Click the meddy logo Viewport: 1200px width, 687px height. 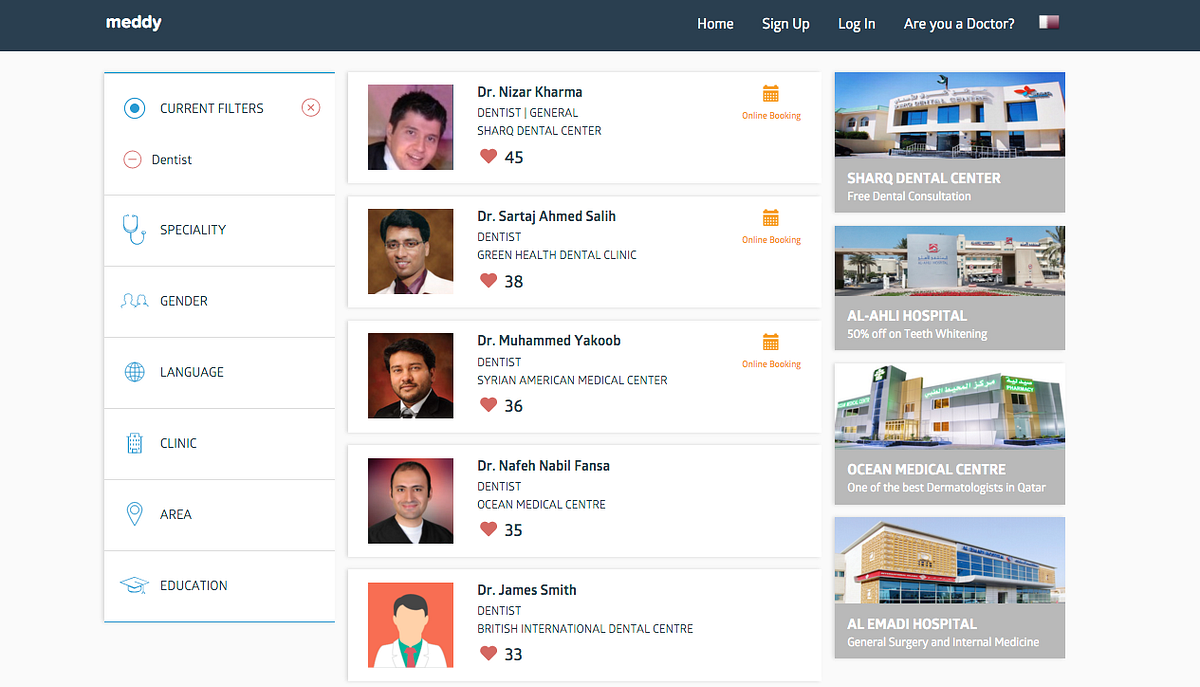[134, 22]
